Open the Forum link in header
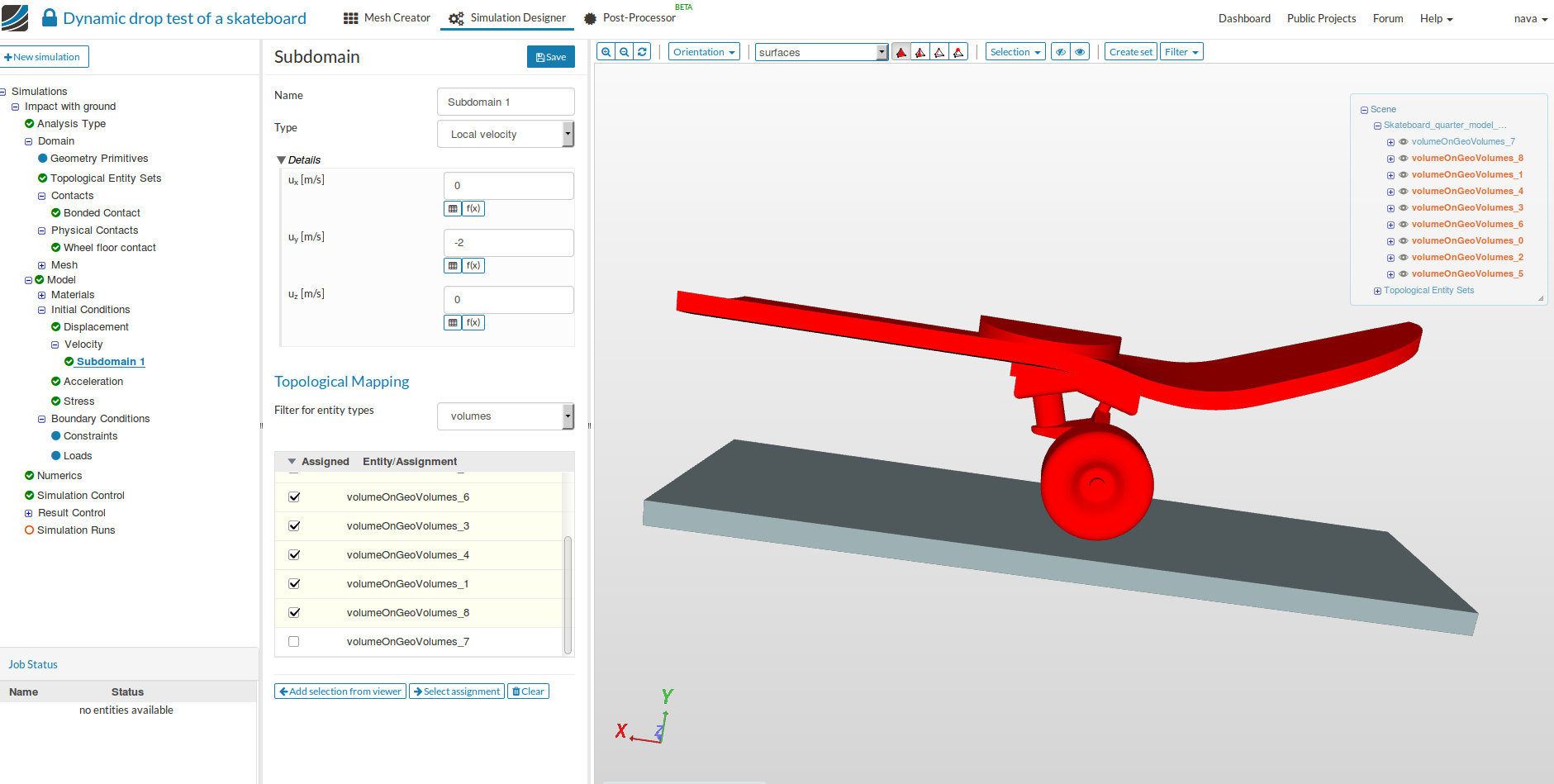 point(1388,18)
